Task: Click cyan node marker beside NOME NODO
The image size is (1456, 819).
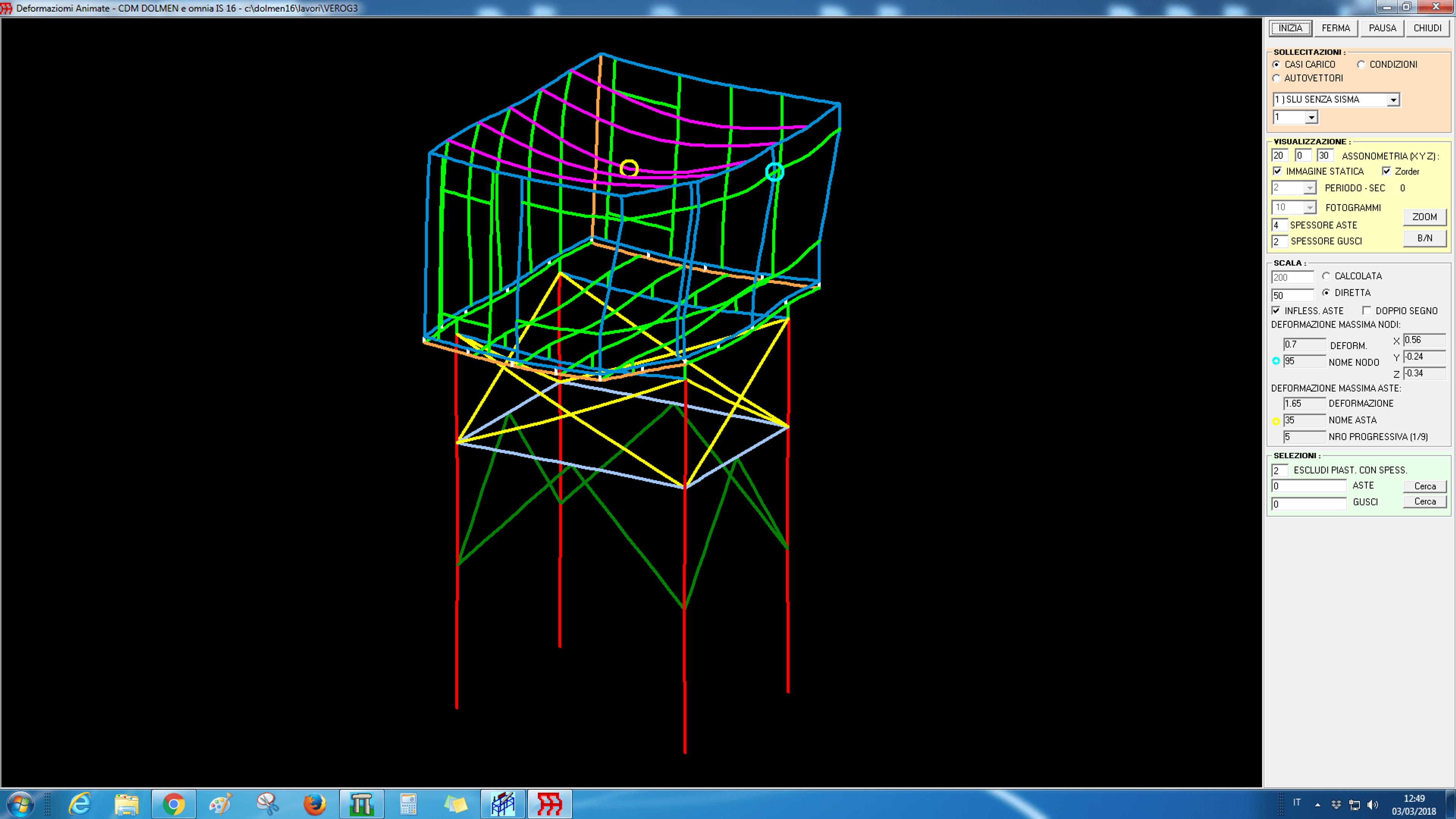Action: [1276, 361]
